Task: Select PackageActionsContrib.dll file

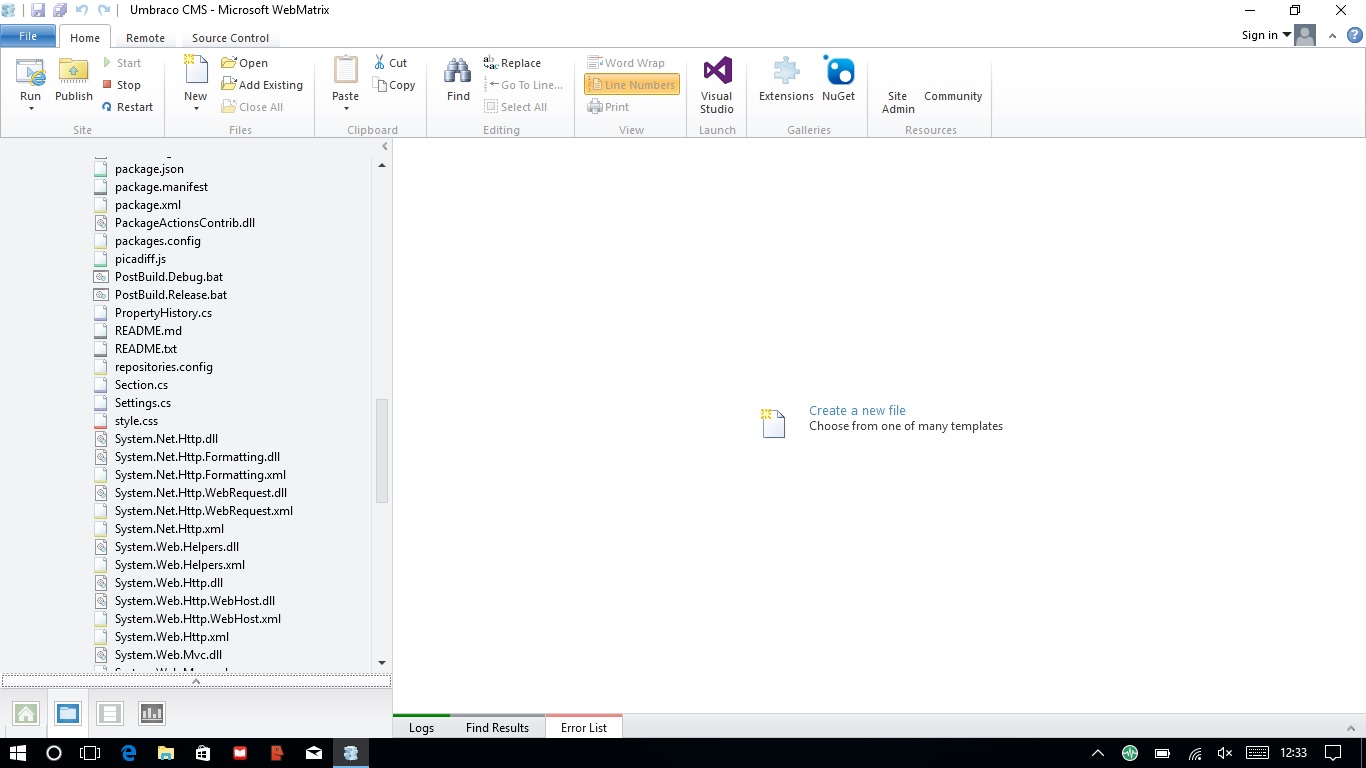Action: [184, 223]
